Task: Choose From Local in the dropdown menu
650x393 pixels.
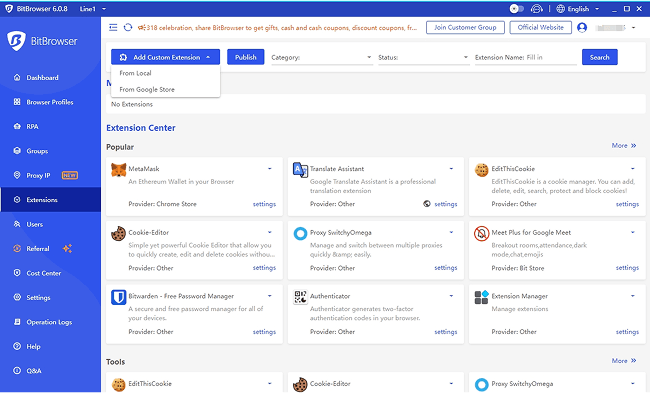Action: tap(165, 73)
